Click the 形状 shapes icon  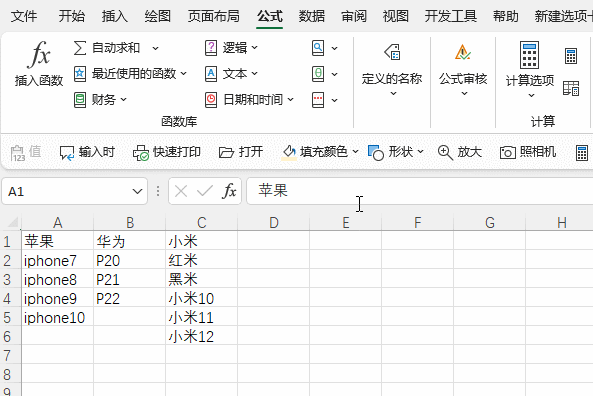pos(376,153)
